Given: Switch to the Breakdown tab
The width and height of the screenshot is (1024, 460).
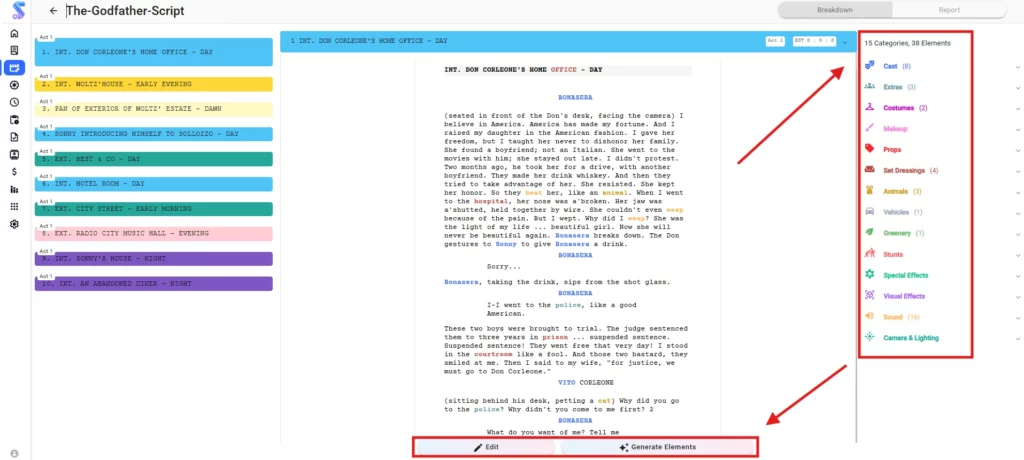Looking at the screenshot, I should (x=835, y=10).
